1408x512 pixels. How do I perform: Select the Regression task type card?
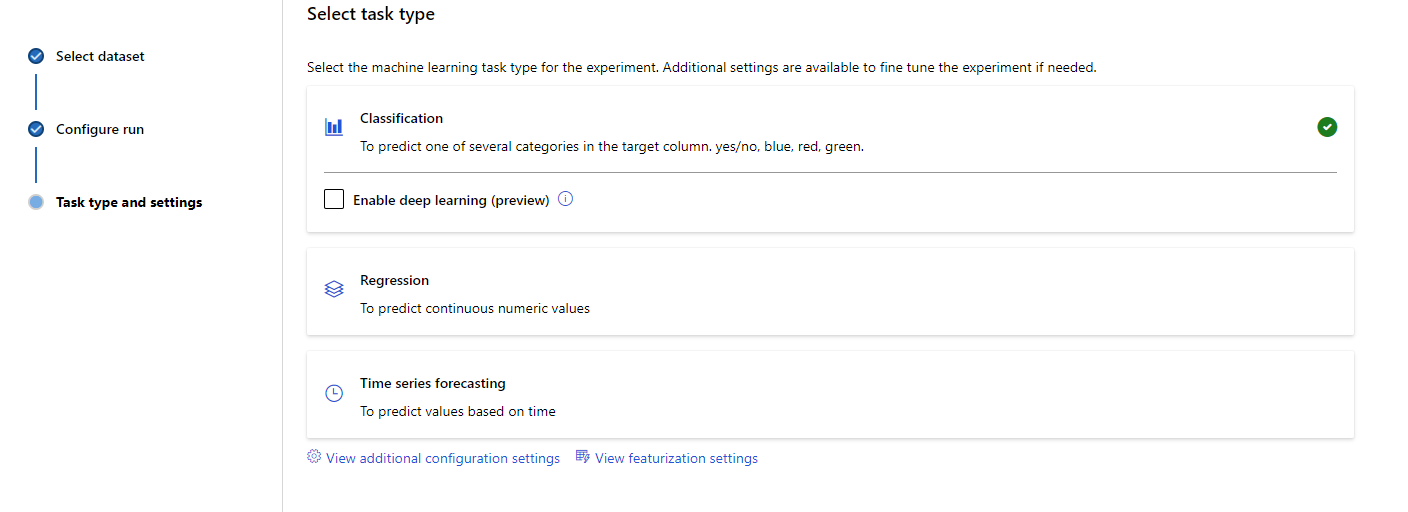[830, 292]
